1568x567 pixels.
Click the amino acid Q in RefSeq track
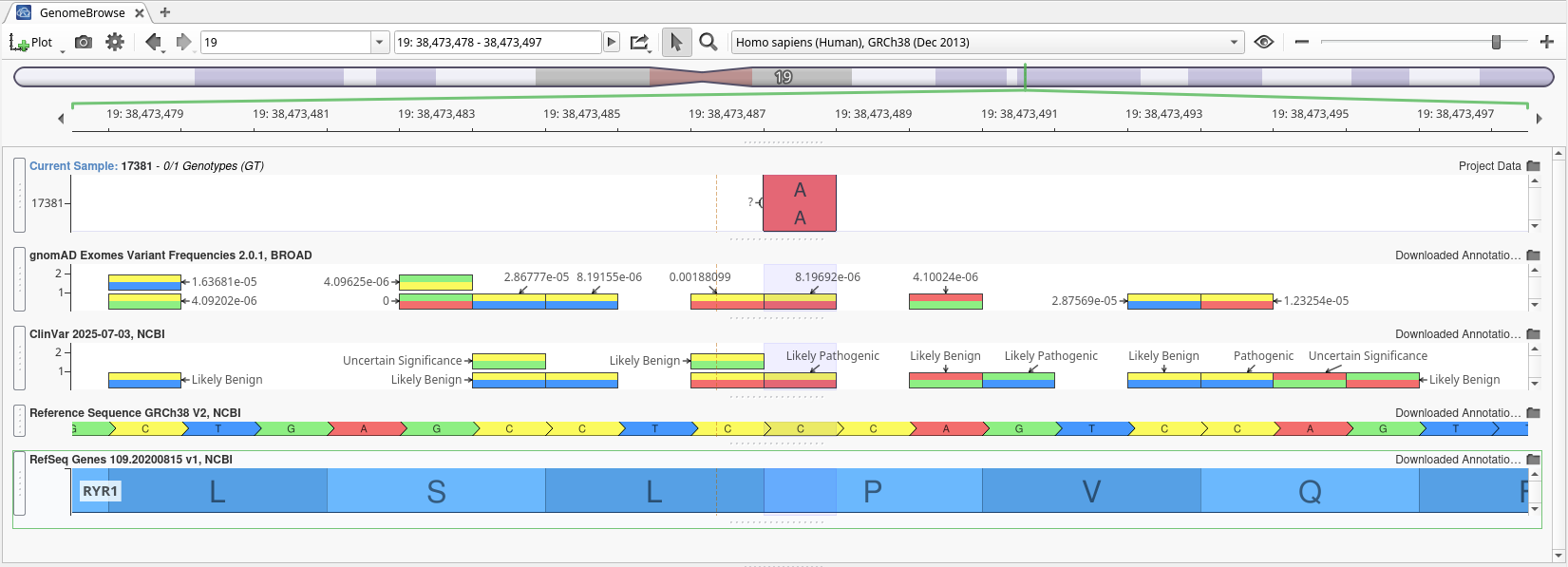1310,491
